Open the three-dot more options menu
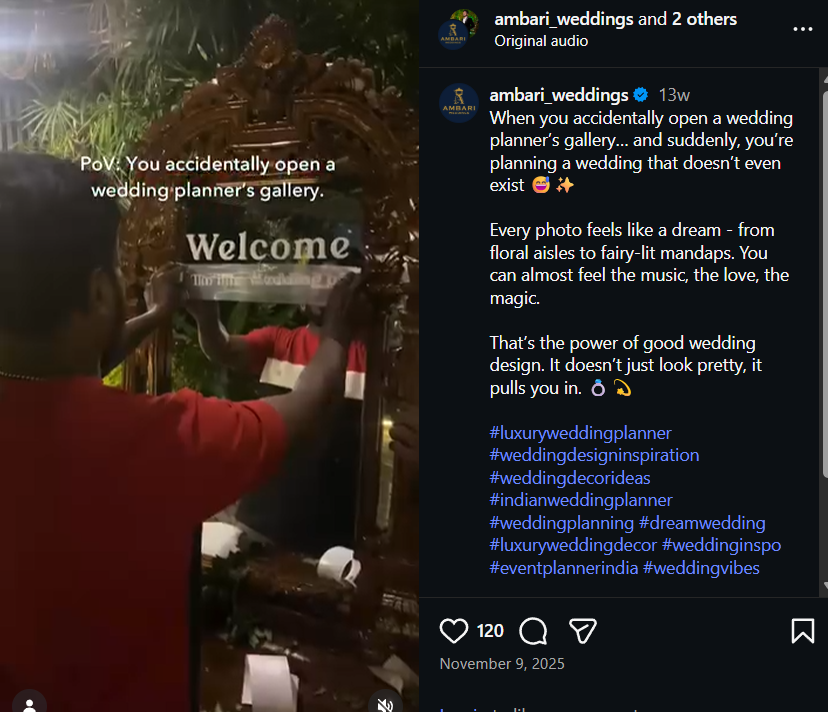Screen dimensions: 828x712 tap(803, 29)
